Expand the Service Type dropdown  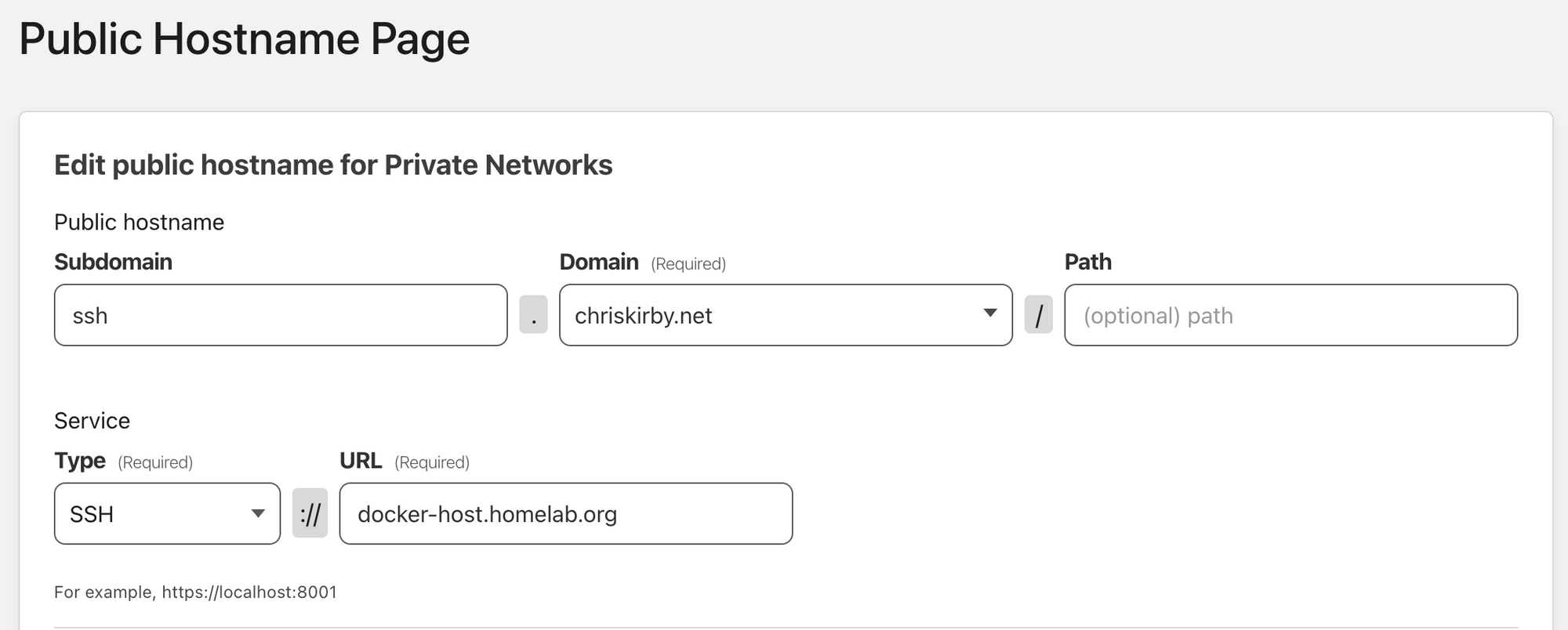pos(259,513)
